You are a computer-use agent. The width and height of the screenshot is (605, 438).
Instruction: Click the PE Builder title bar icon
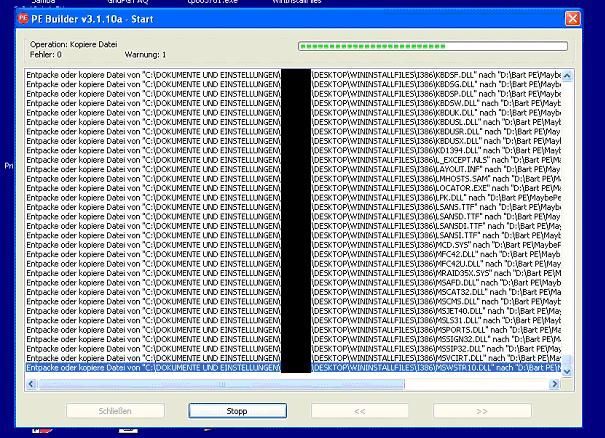click(x=24, y=18)
